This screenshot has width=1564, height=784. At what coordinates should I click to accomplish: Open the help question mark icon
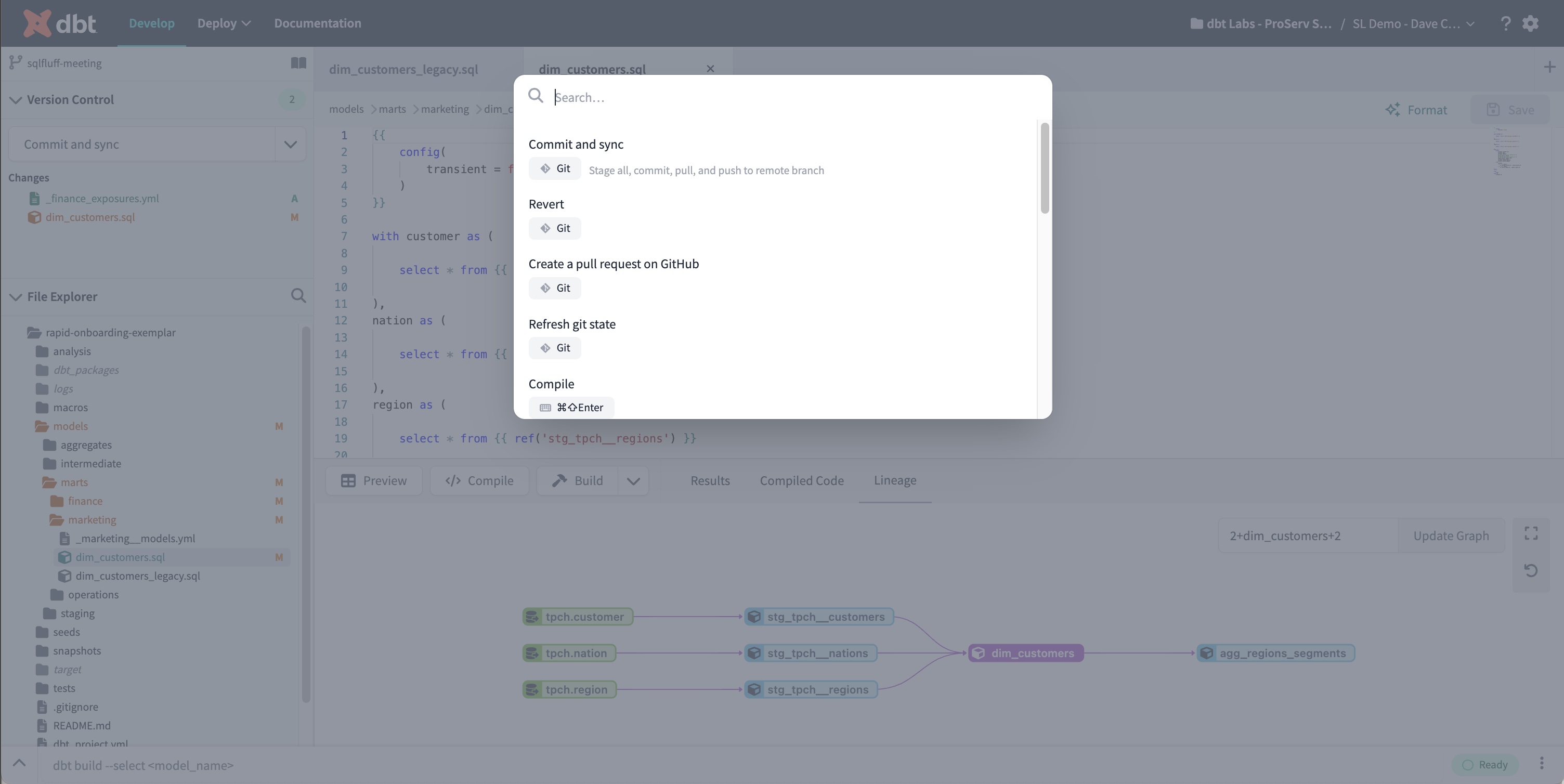(1505, 23)
